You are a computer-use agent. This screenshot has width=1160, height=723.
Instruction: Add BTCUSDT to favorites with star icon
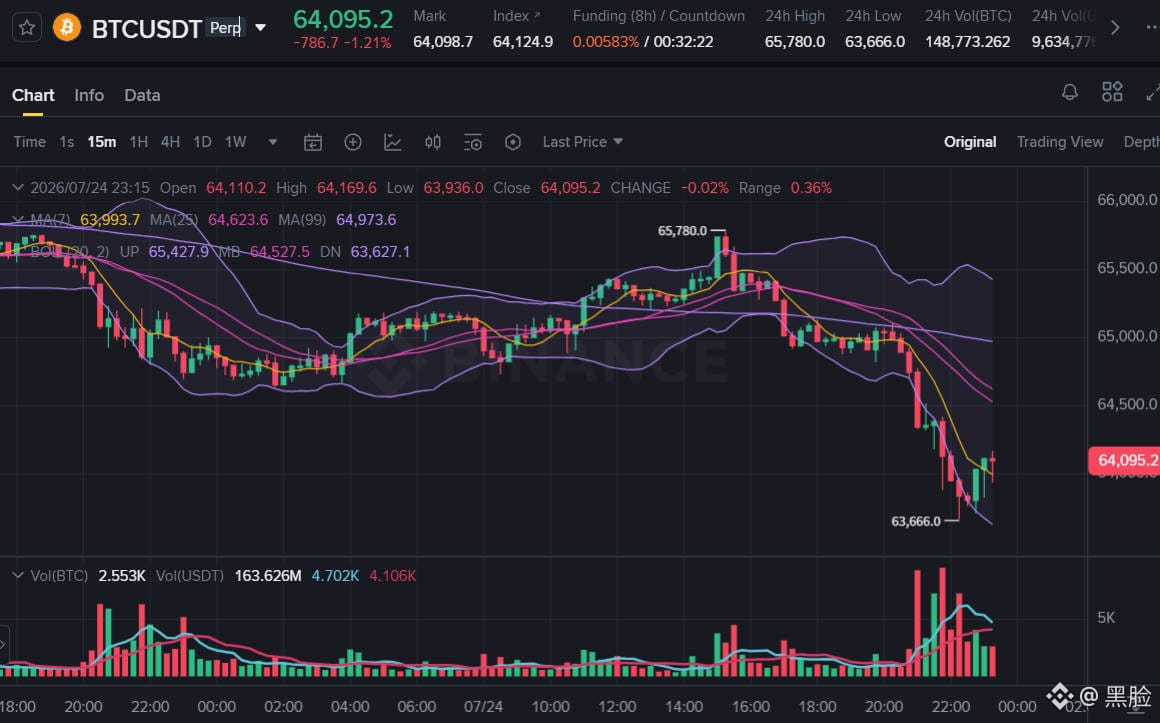(x=27, y=28)
